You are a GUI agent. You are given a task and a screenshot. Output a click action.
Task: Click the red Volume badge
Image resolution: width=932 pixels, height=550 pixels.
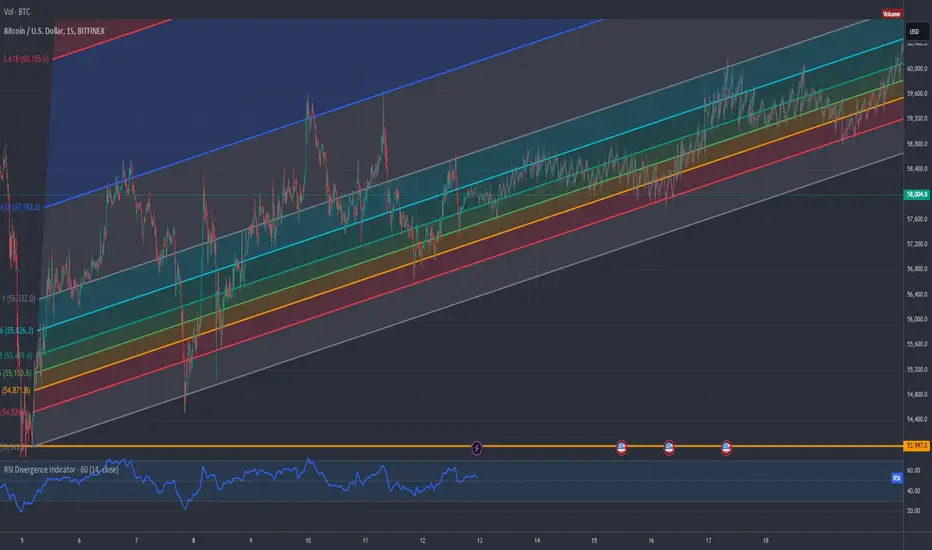(x=891, y=14)
